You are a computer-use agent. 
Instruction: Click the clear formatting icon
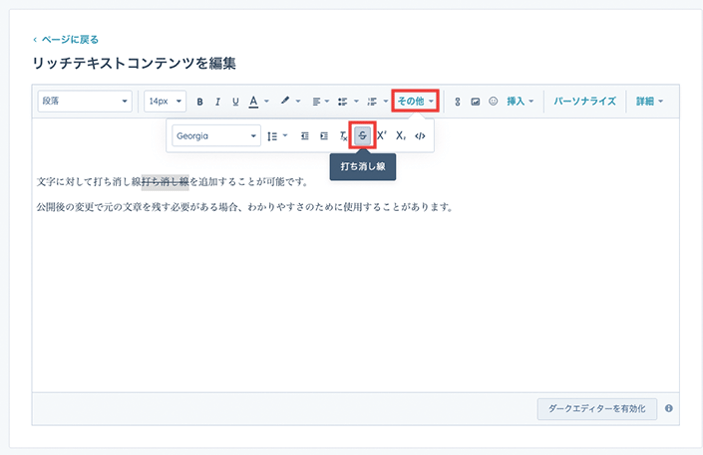click(x=343, y=136)
